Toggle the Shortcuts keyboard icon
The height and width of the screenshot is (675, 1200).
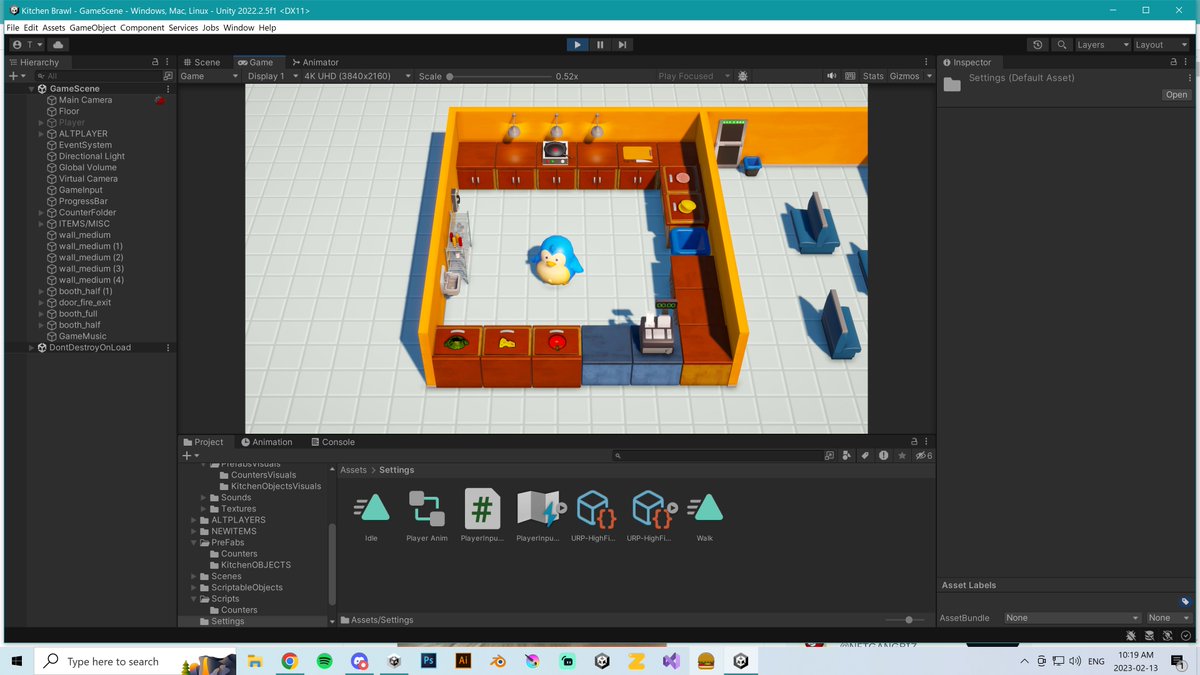point(851,76)
